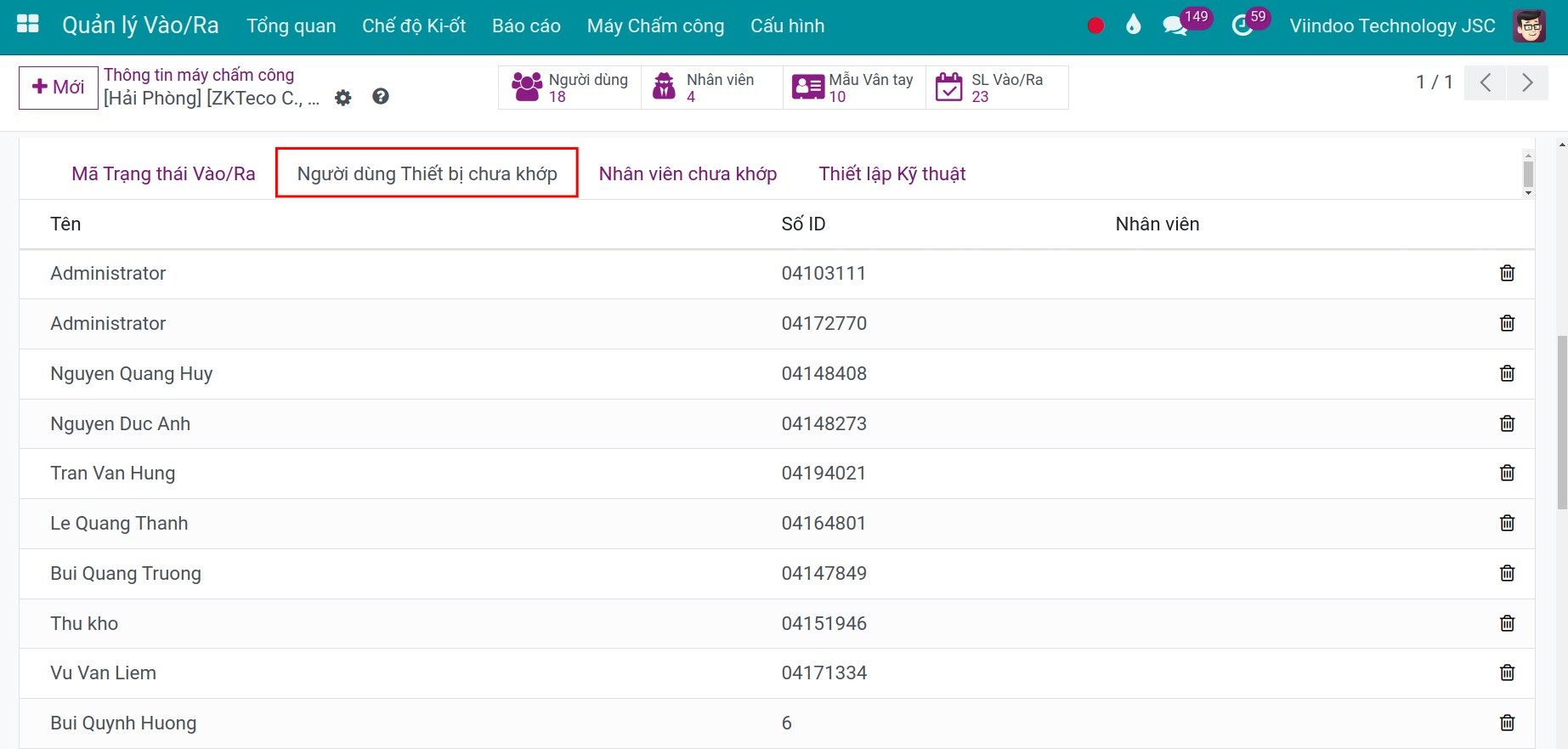This screenshot has height=749, width=1568.
Task: Open the SL Vào/Ra 23 stat button
Action: click(996, 88)
